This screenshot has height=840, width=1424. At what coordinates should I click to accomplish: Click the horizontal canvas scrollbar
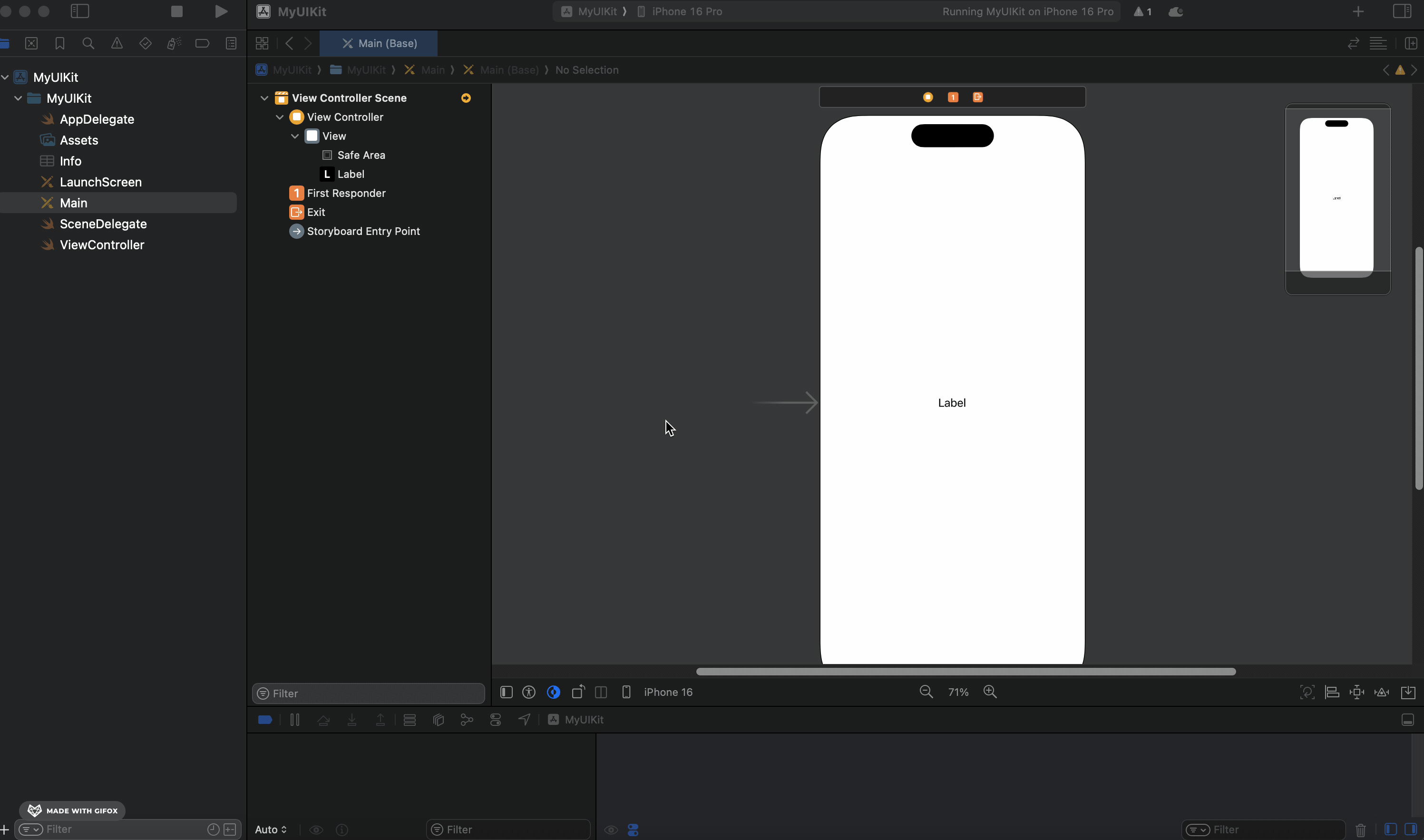point(966,671)
